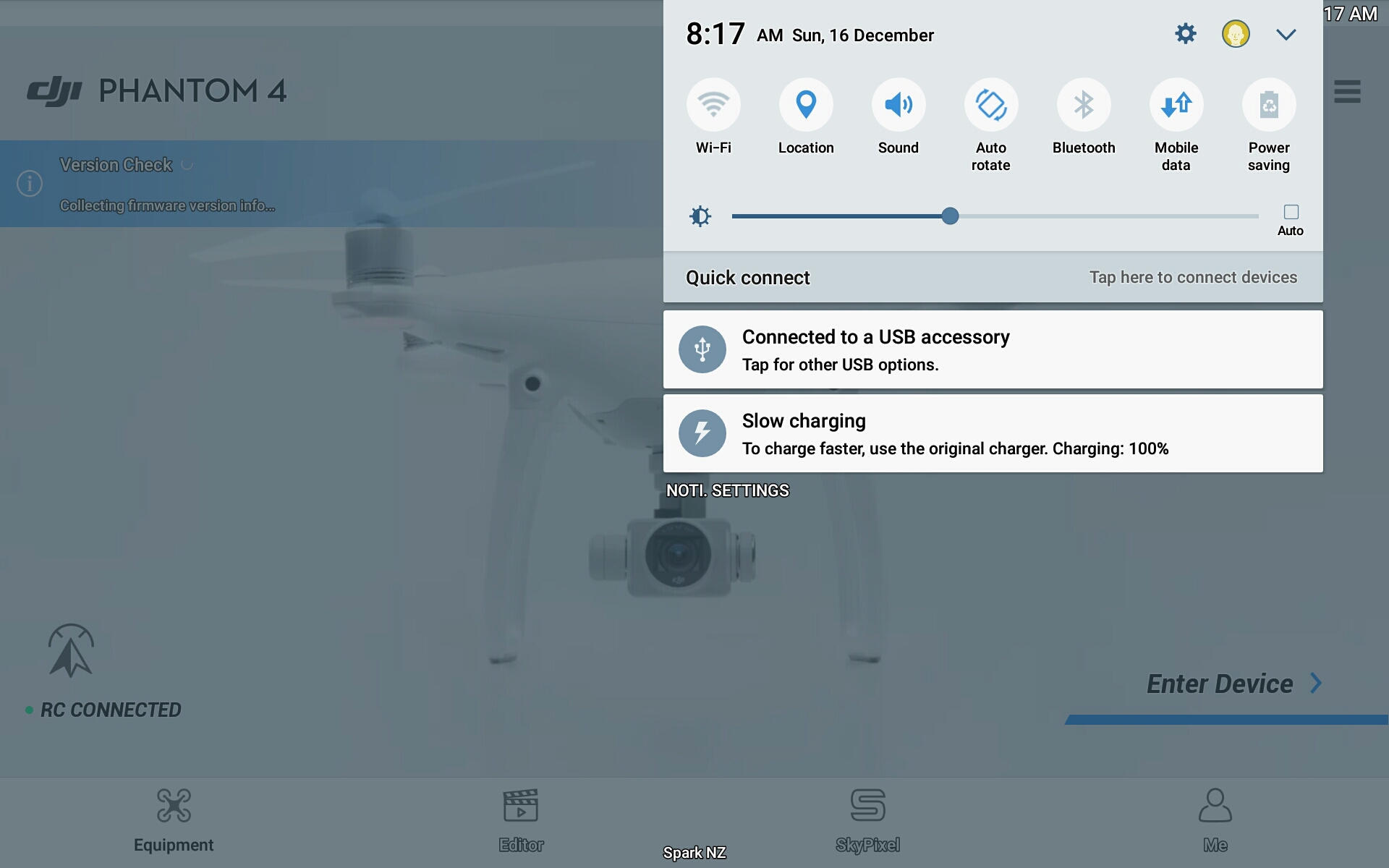The height and width of the screenshot is (868, 1389).
Task: Click the date Sun, 16 December
Action: tap(862, 35)
